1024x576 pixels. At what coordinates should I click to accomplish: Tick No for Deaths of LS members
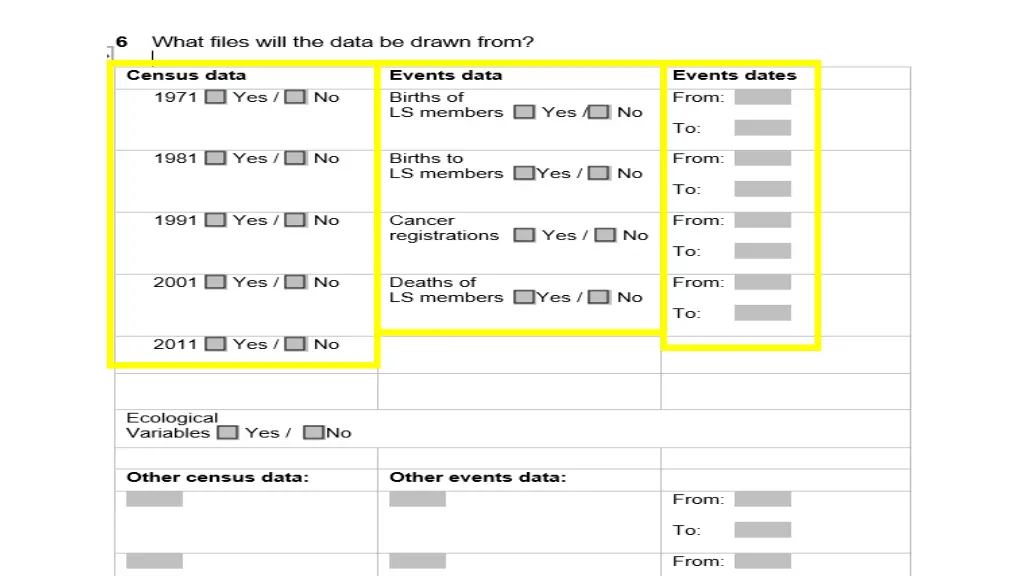coord(598,297)
